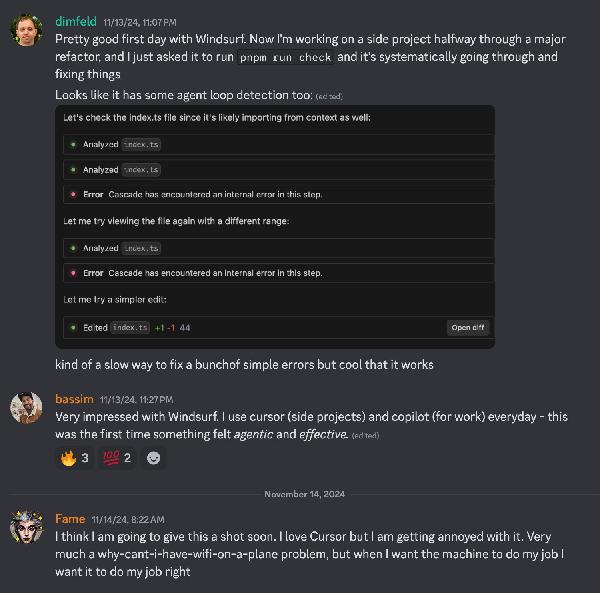This screenshot has height=593, width=600.
Task: Open bassim's username profile
Action: click(x=74, y=399)
